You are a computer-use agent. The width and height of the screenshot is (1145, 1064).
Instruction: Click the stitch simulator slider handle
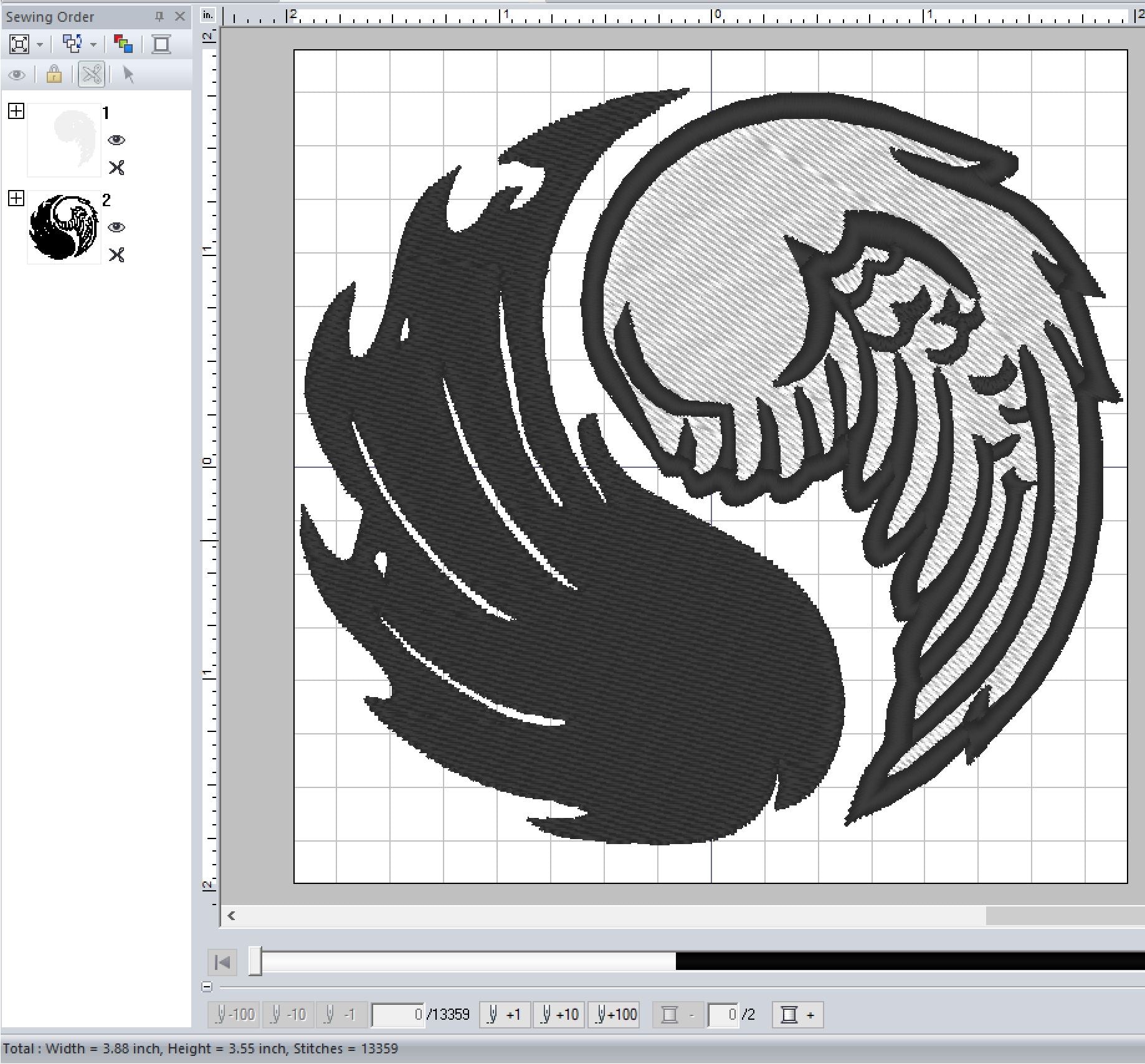[255, 961]
